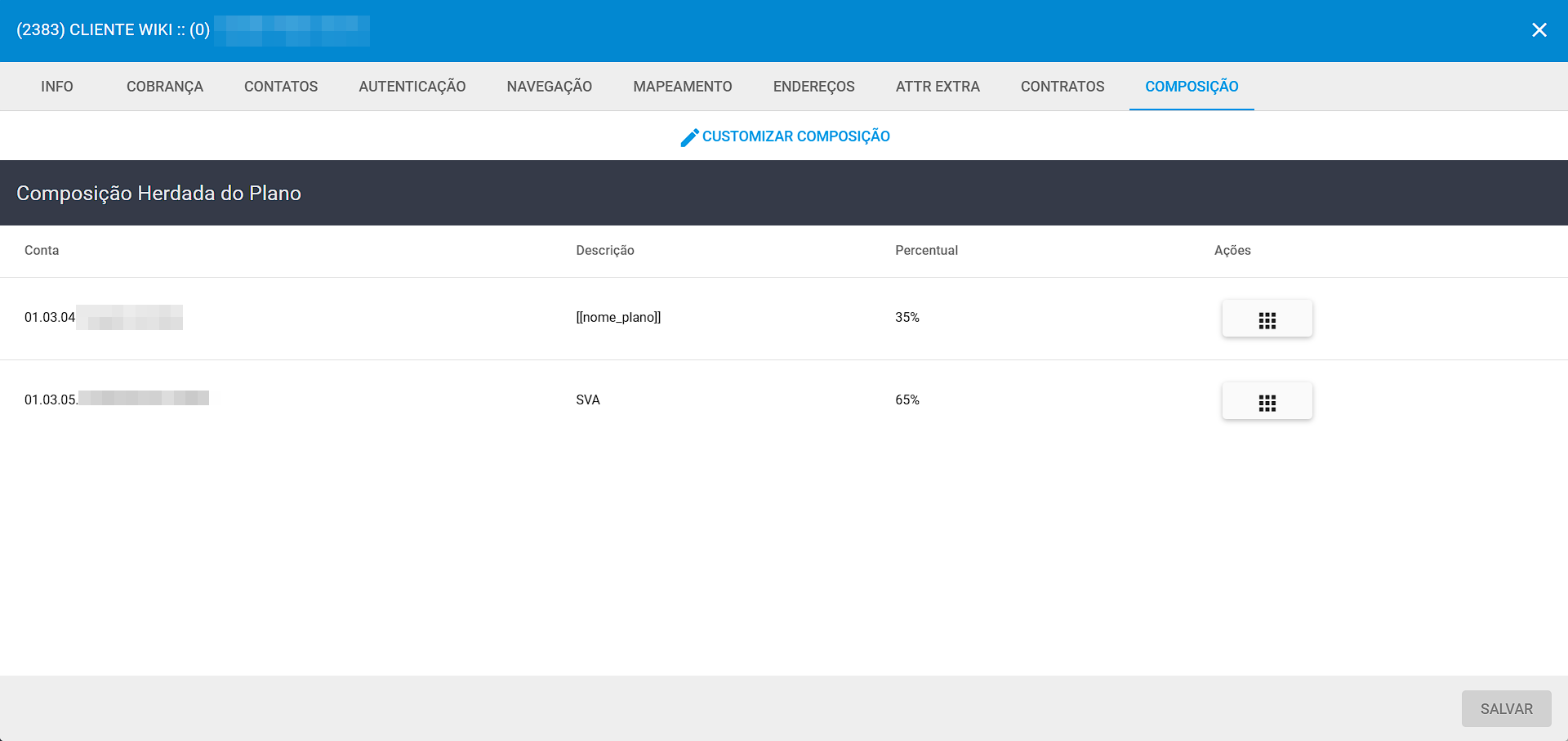Close the Cliente Wiki dialog
The height and width of the screenshot is (741, 1568).
[x=1539, y=30]
